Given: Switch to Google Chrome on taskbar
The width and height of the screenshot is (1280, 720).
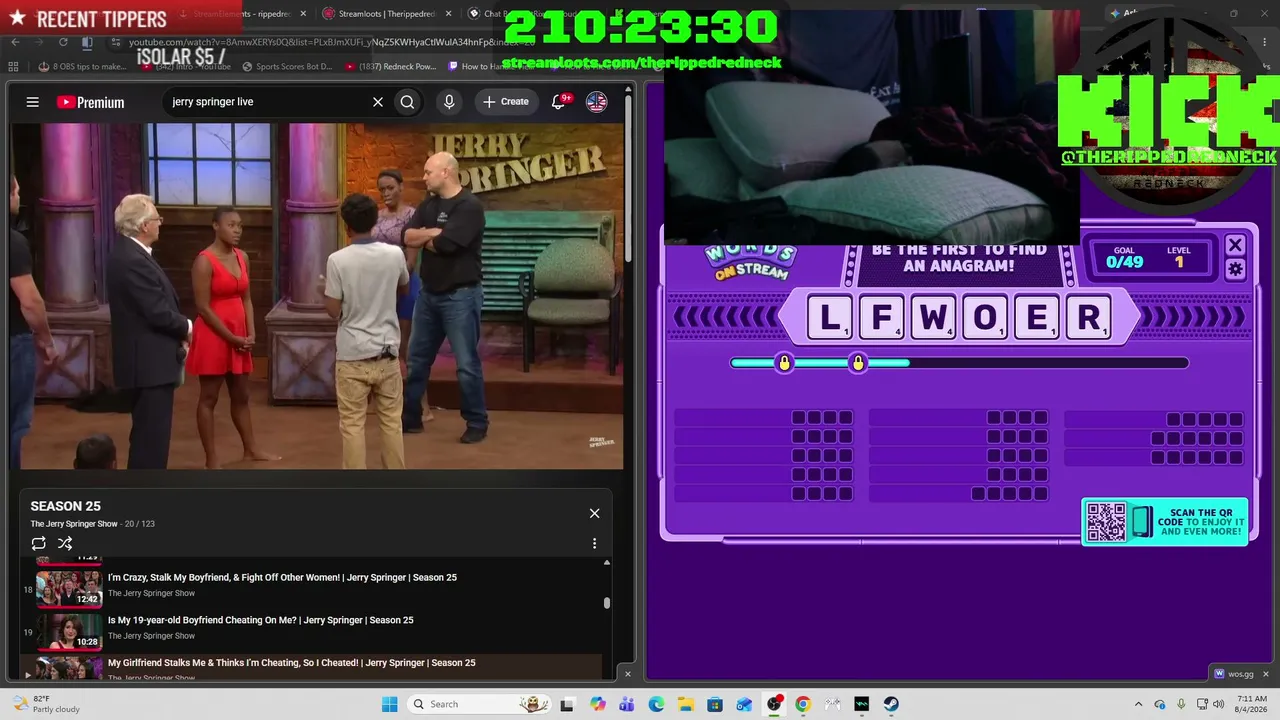Looking at the screenshot, I should coord(802,704).
